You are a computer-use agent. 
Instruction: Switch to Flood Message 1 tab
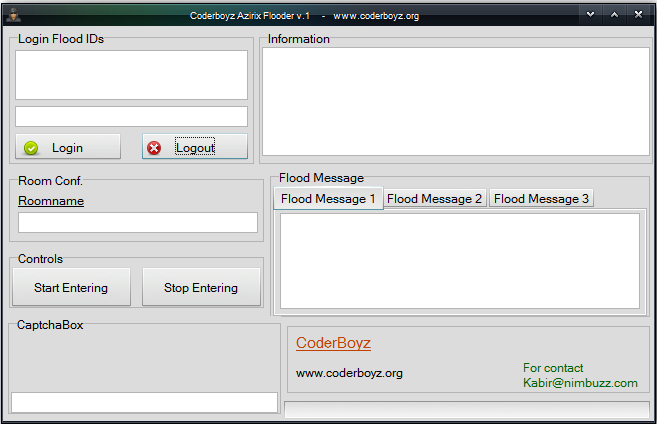pyautogui.click(x=328, y=199)
